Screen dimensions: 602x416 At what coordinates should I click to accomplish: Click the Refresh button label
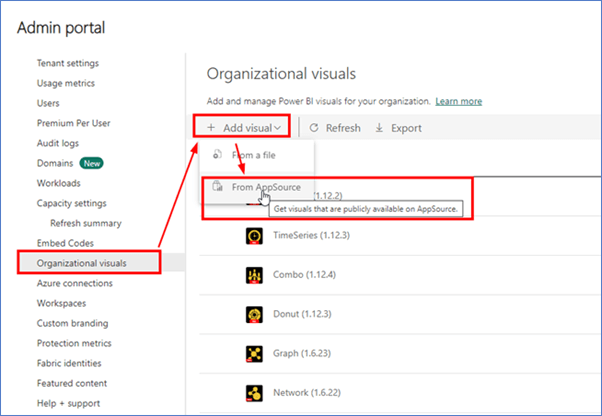[x=343, y=128]
